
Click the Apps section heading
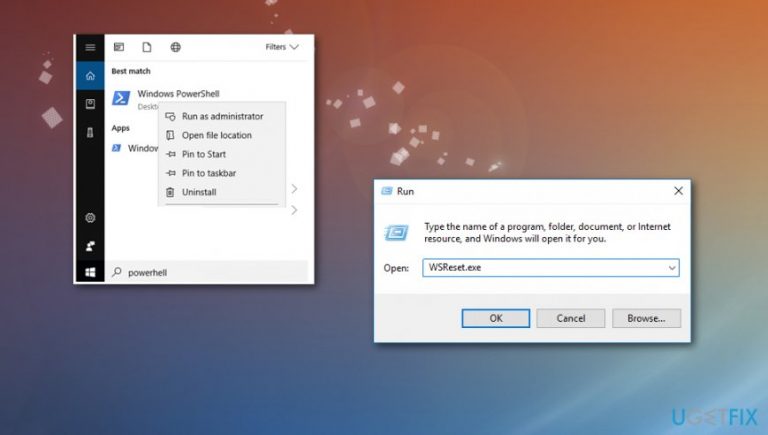click(x=120, y=128)
